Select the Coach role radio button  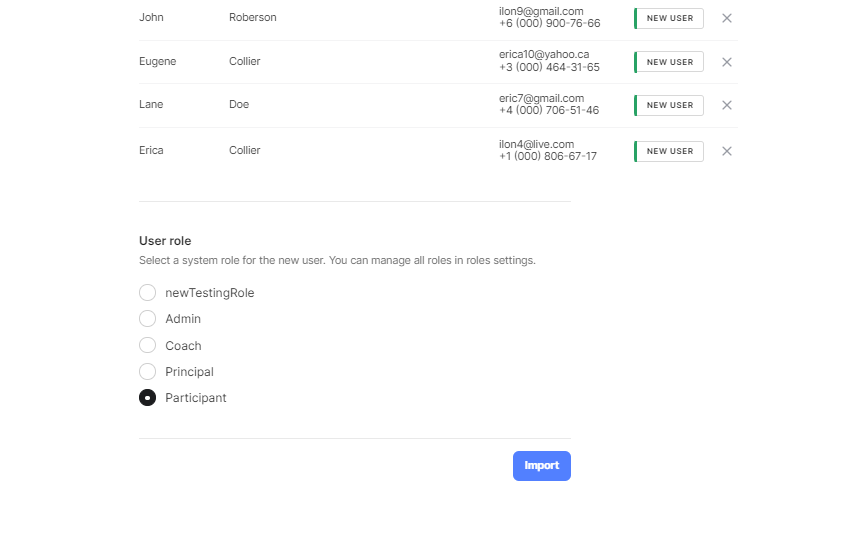(x=148, y=346)
